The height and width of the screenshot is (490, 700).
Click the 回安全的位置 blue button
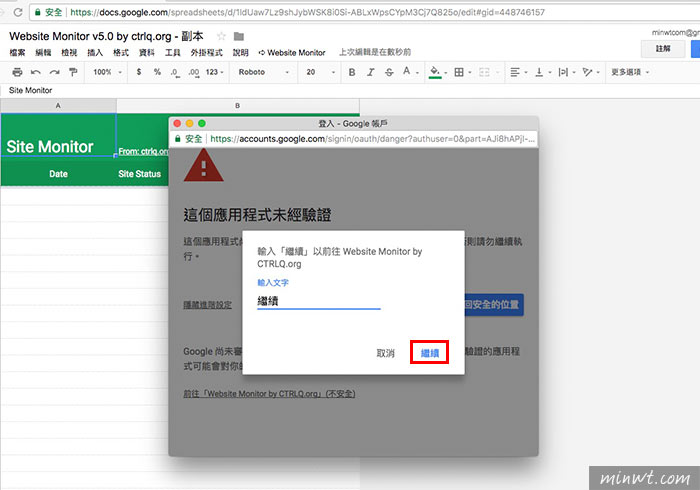click(x=494, y=305)
